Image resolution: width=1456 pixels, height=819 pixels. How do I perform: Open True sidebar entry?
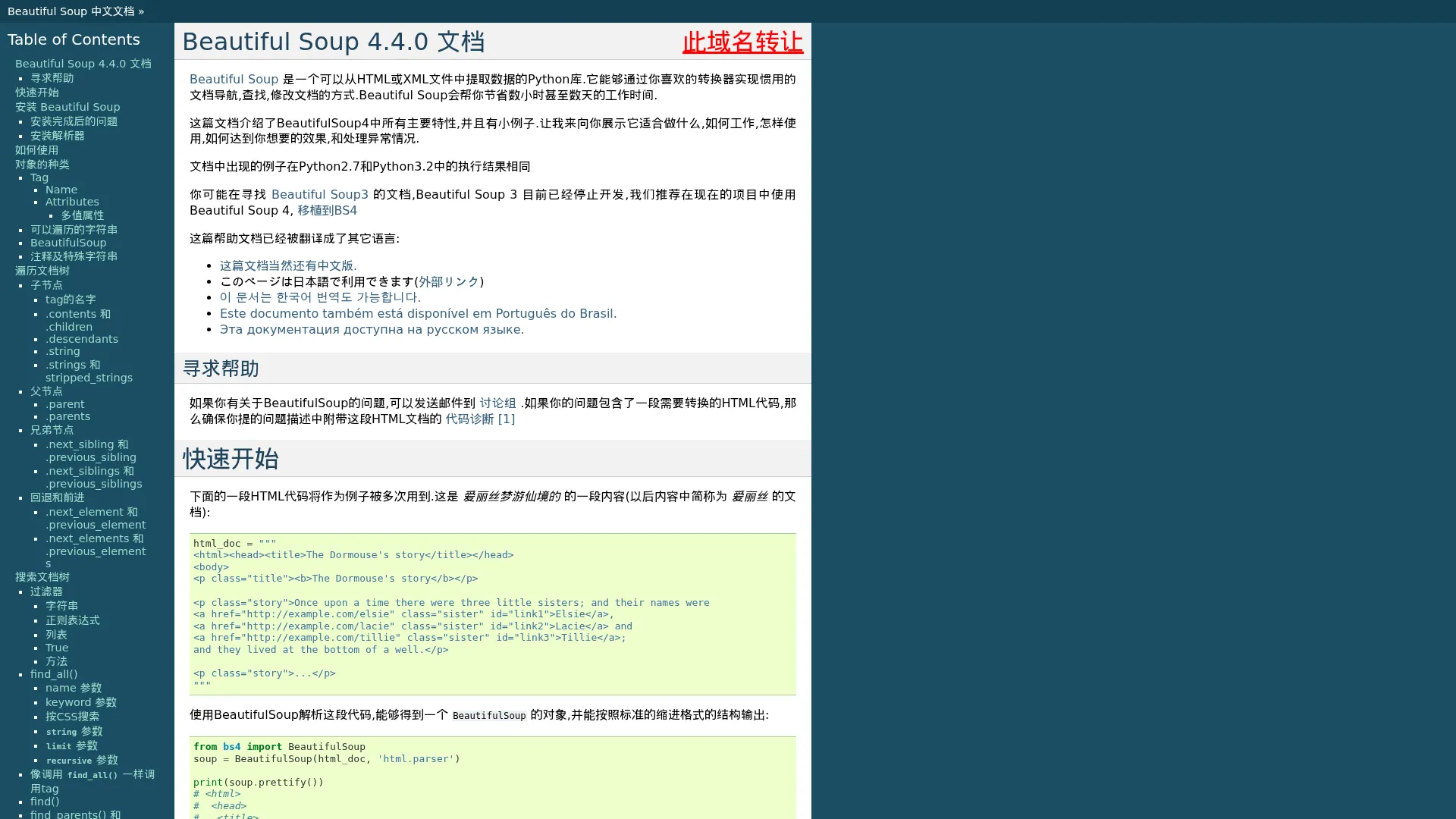coord(57,648)
